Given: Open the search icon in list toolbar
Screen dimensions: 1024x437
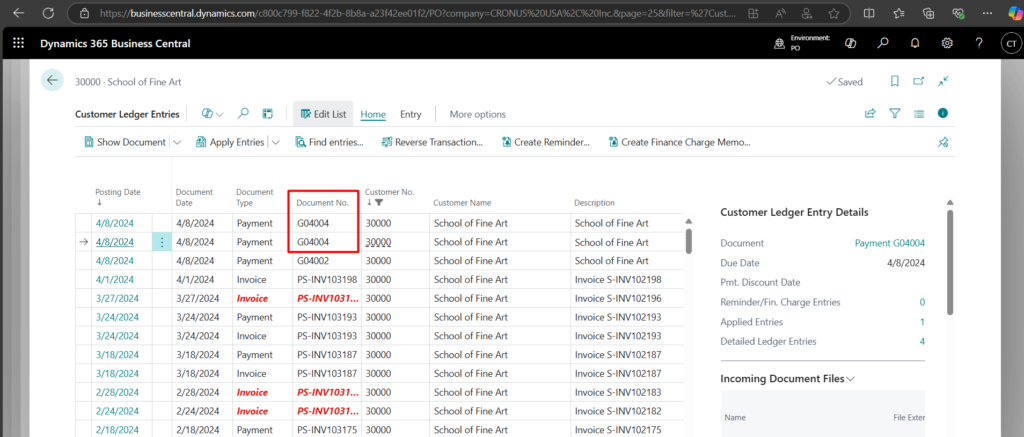Looking at the screenshot, I should tap(245, 114).
